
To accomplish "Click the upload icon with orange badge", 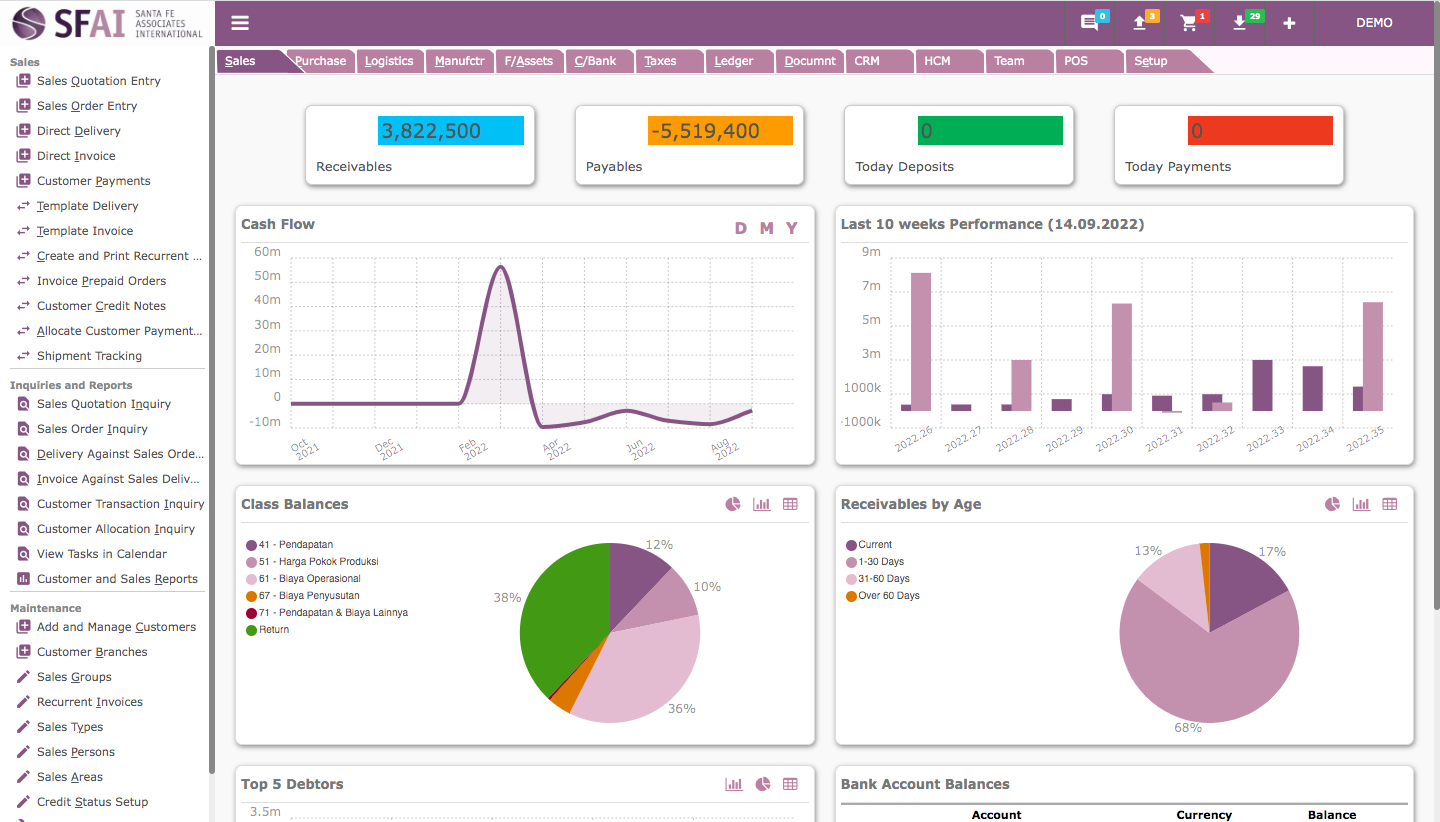I will pos(1139,23).
